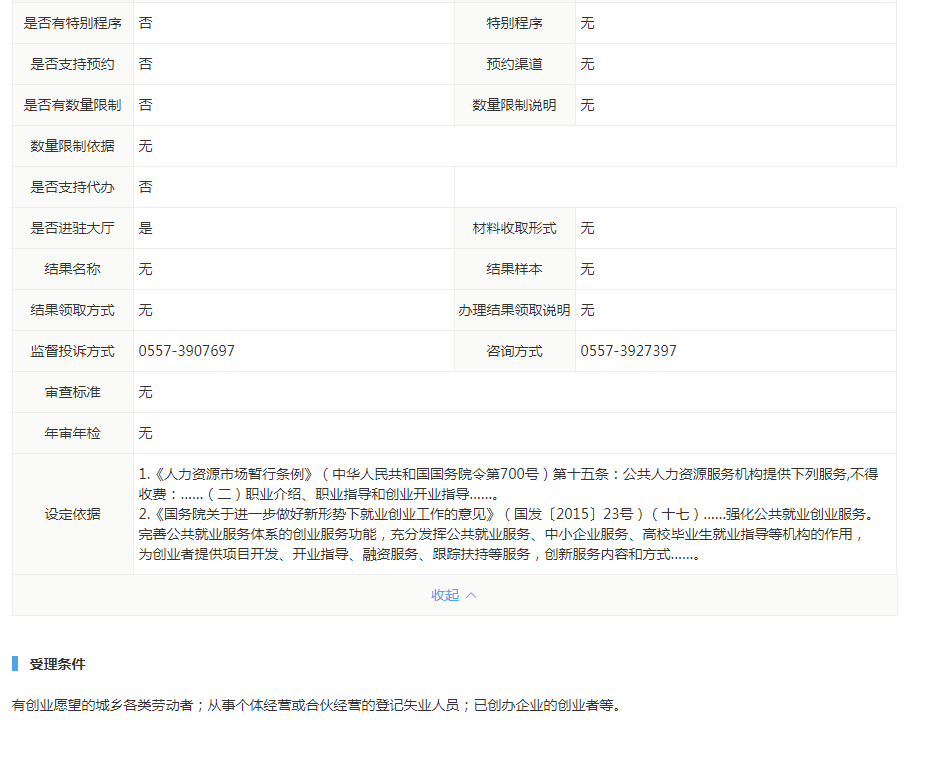Click the 预约渠道 label cell
The width and height of the screenshot is (925, 758).
(514, 64)
